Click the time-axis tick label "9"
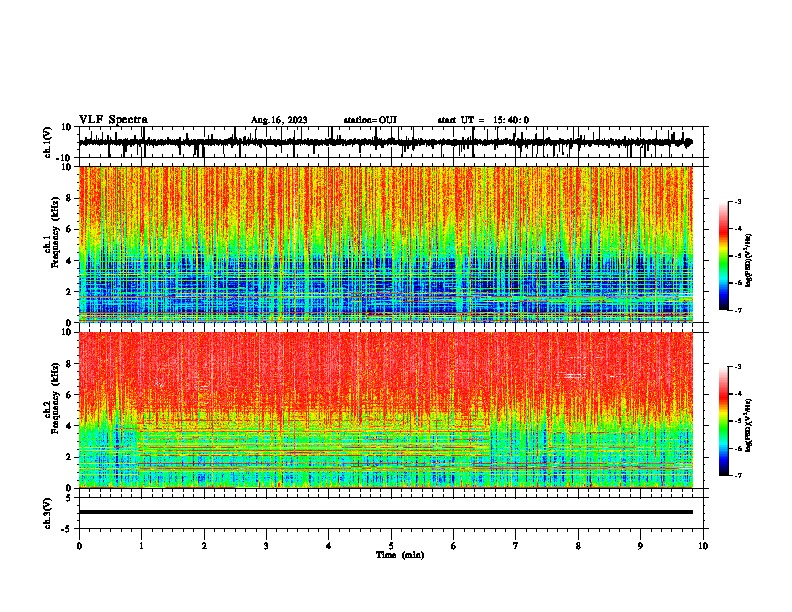The width and height of the screenshot is (792, 612). 640,546
